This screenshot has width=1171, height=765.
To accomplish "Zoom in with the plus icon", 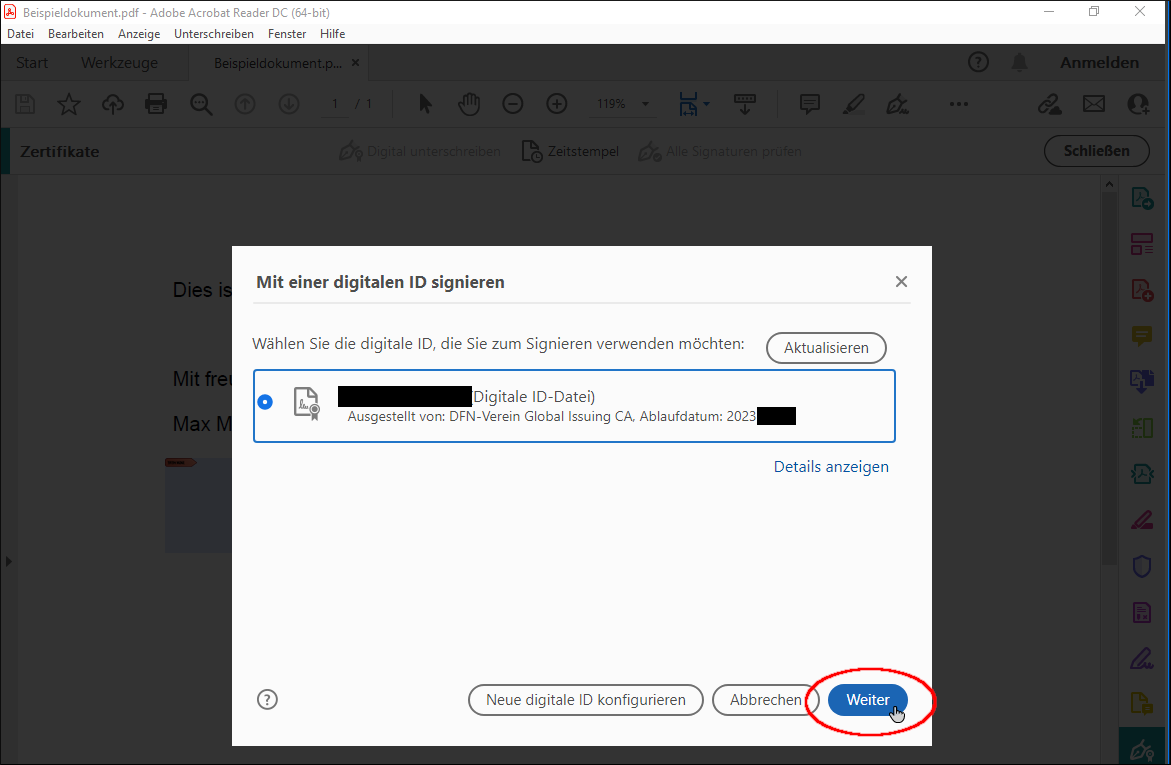I will pos(557,104).
